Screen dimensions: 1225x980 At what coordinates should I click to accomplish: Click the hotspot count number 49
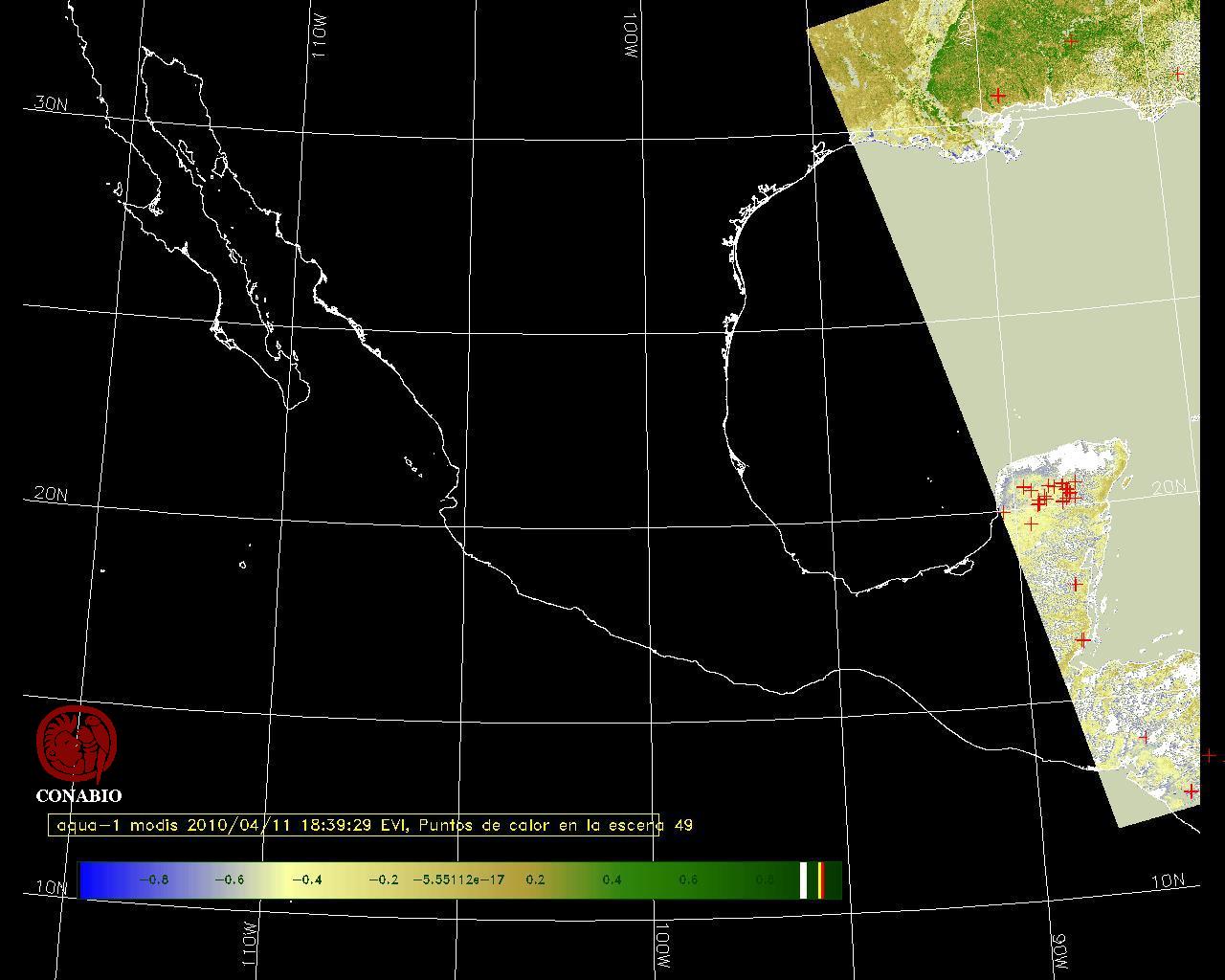coord(683,825)
